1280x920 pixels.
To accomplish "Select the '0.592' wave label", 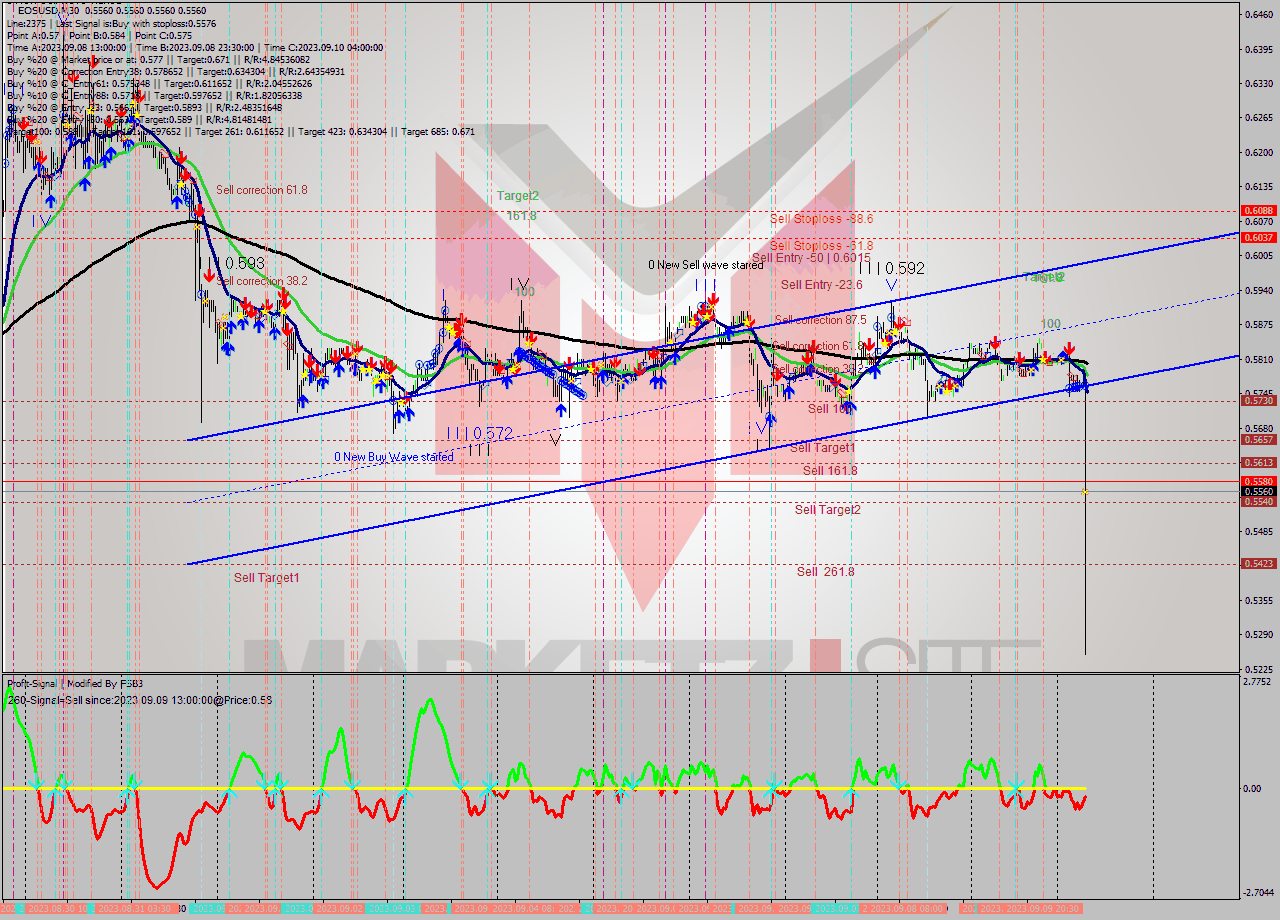I will coord(903,268).
